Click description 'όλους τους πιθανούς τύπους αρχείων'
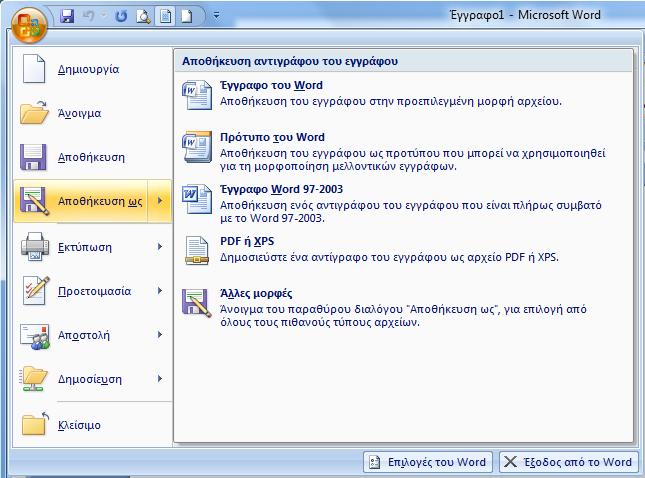Image resolution: width=645 pixels, height=478 pixels. (320, 322)
